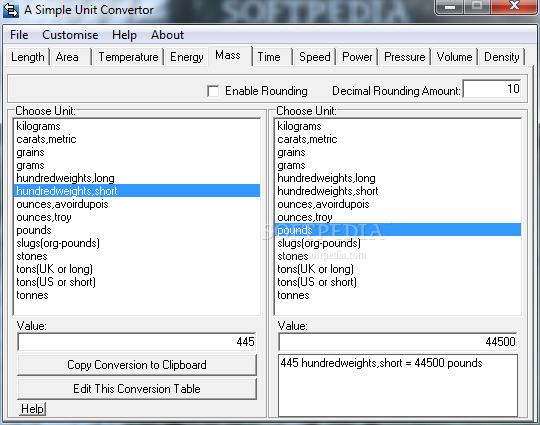This screenshot has width=540, height=425.
Task: Select the Mass tab
Action: pyautogui.click(x=229, y=55)
